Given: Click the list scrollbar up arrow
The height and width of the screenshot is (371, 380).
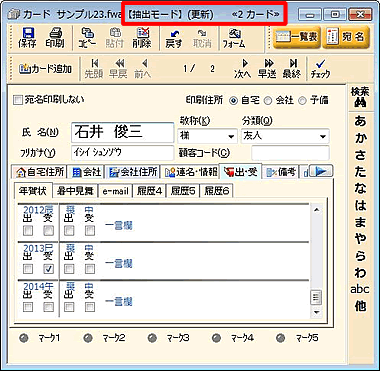Looking at the screenshot, I should click(317, 210).
